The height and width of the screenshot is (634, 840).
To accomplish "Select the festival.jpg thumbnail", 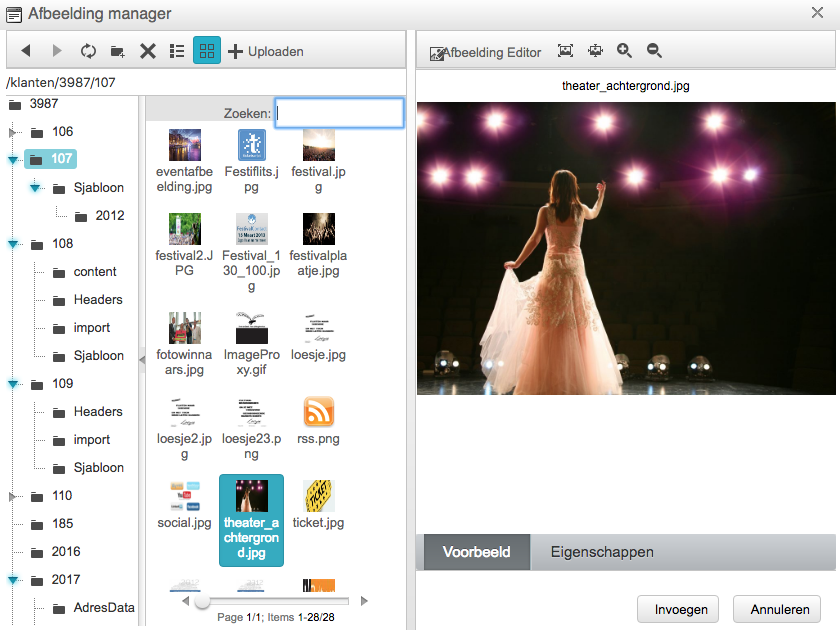I will [318, 161].
